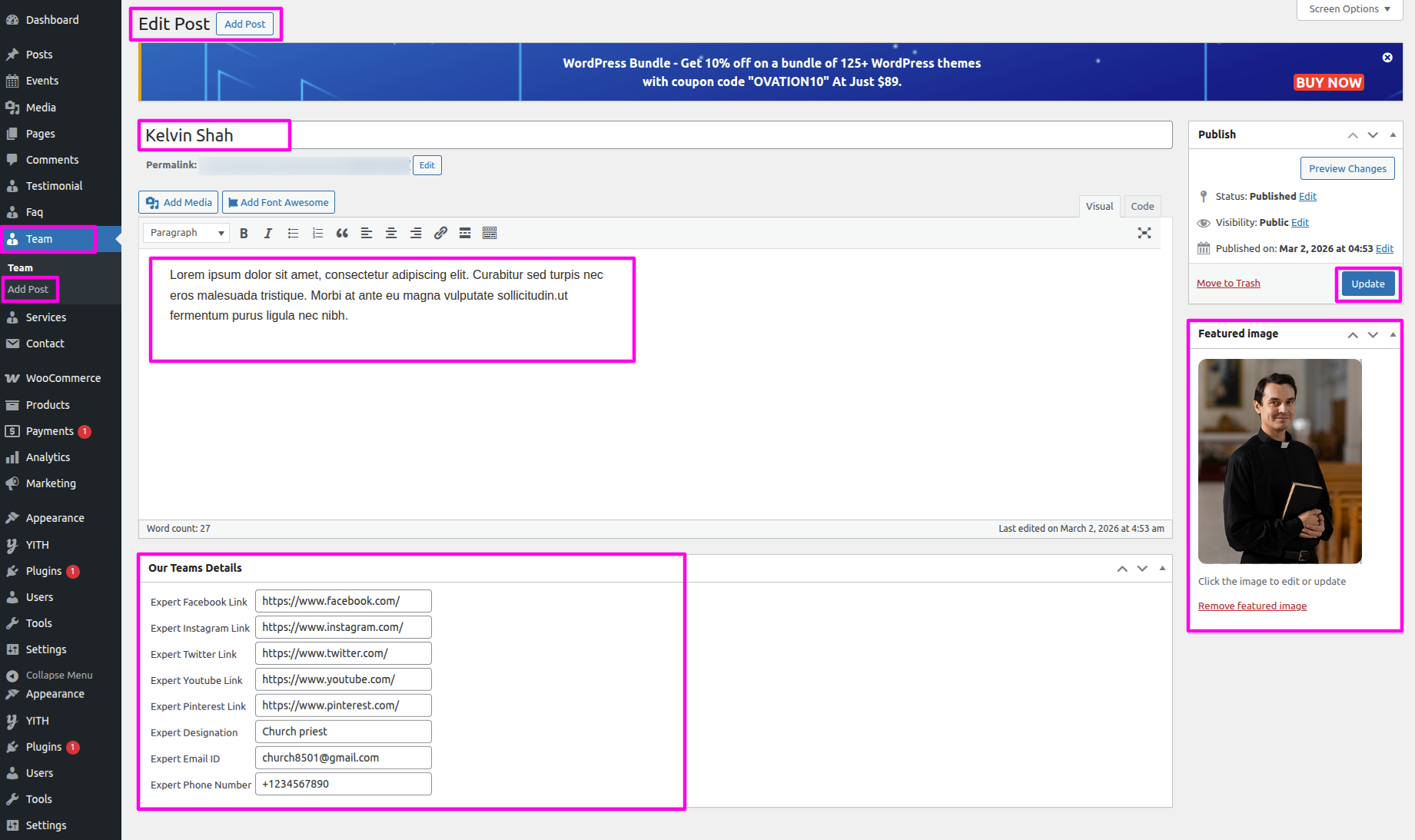Toggle bold formatting in editor toolbar

(244, 233)
